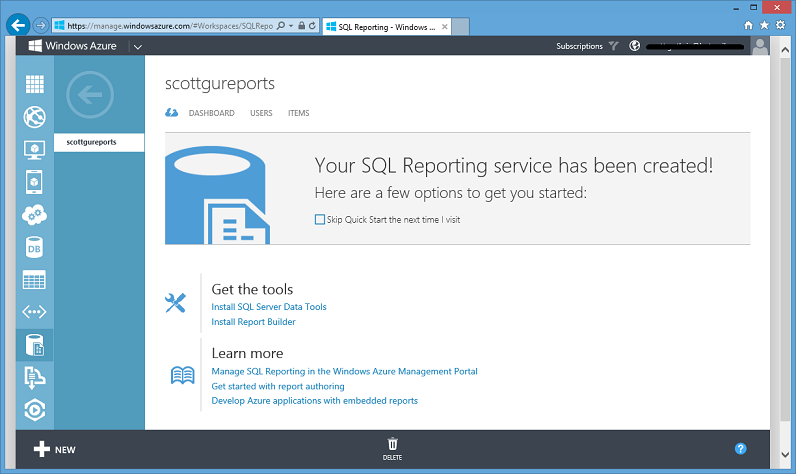Open Storage table icon in sidebar
Screen dimensions: 796x474
(x=35, y=280)
